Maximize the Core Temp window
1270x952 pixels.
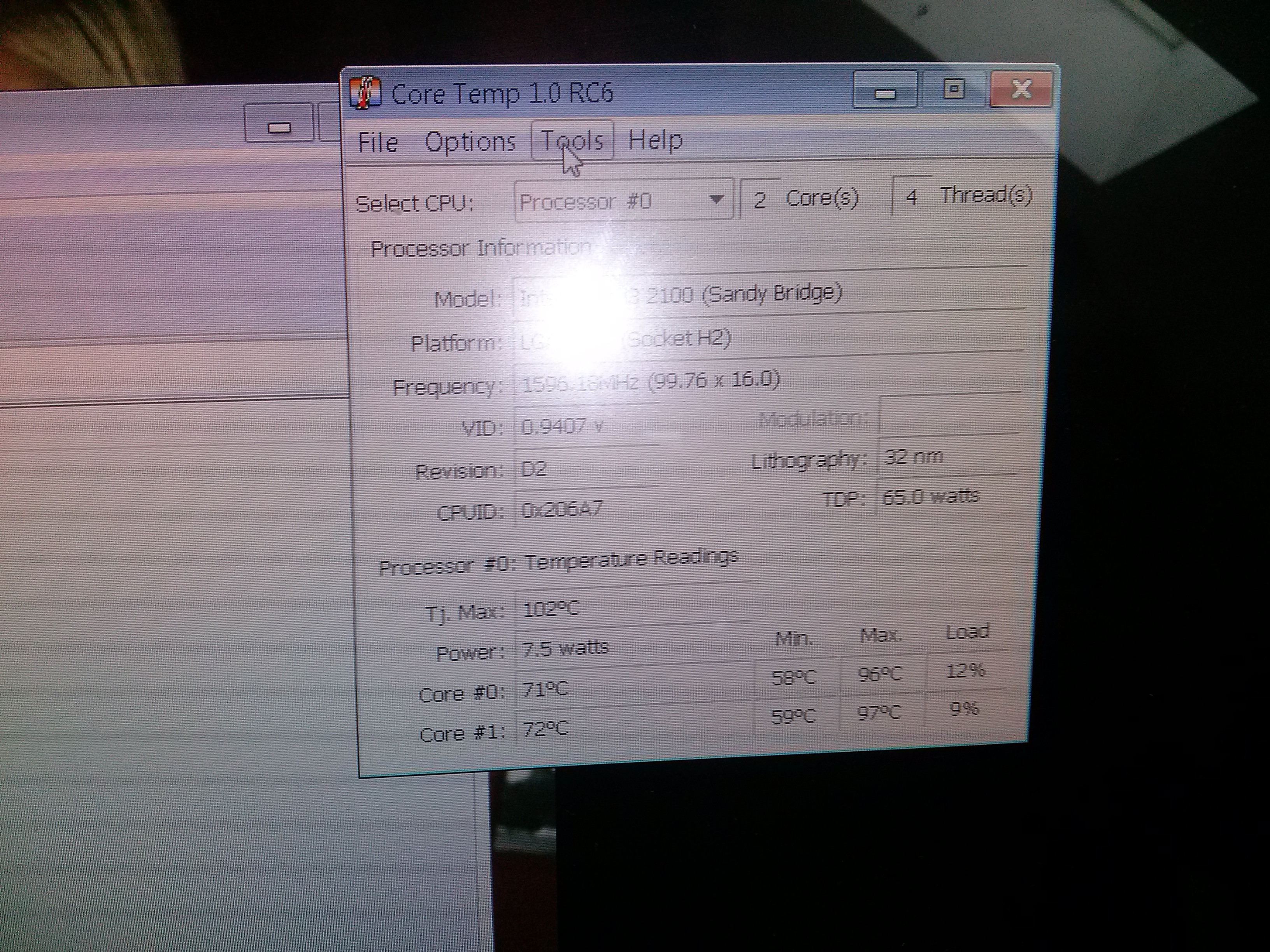pos(954,89)
